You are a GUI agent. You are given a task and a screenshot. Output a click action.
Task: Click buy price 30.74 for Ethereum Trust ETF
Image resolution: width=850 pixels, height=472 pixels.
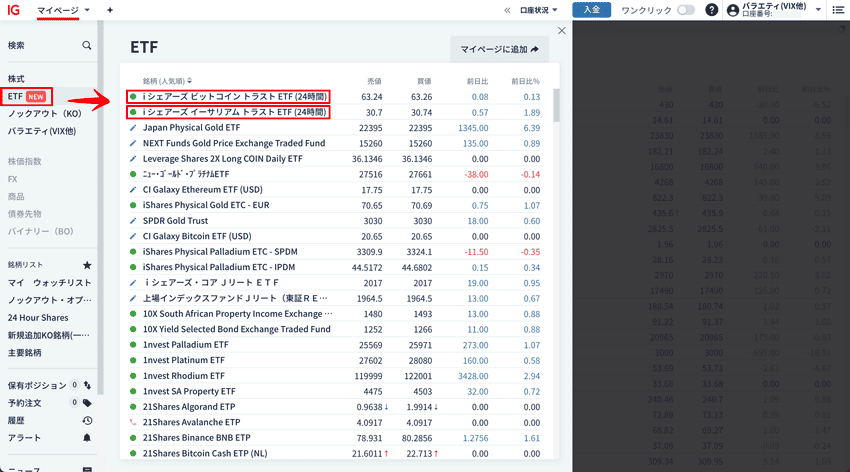tap(421, 113)
